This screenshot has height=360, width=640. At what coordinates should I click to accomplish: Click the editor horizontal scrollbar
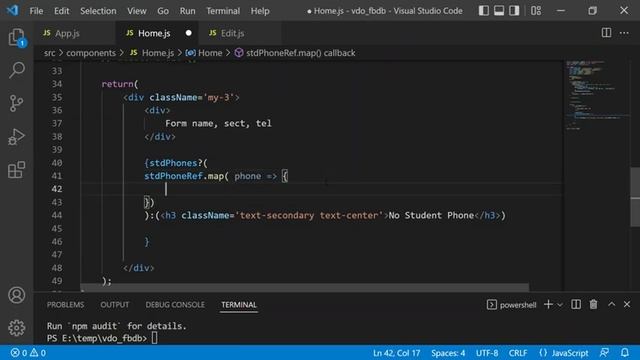pyautogui.click(x=304, y=288)
